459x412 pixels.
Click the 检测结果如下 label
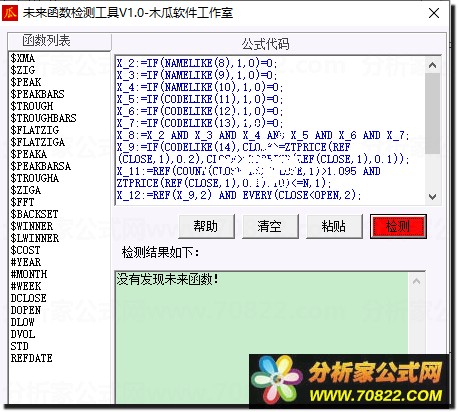[x=160, y=252]
